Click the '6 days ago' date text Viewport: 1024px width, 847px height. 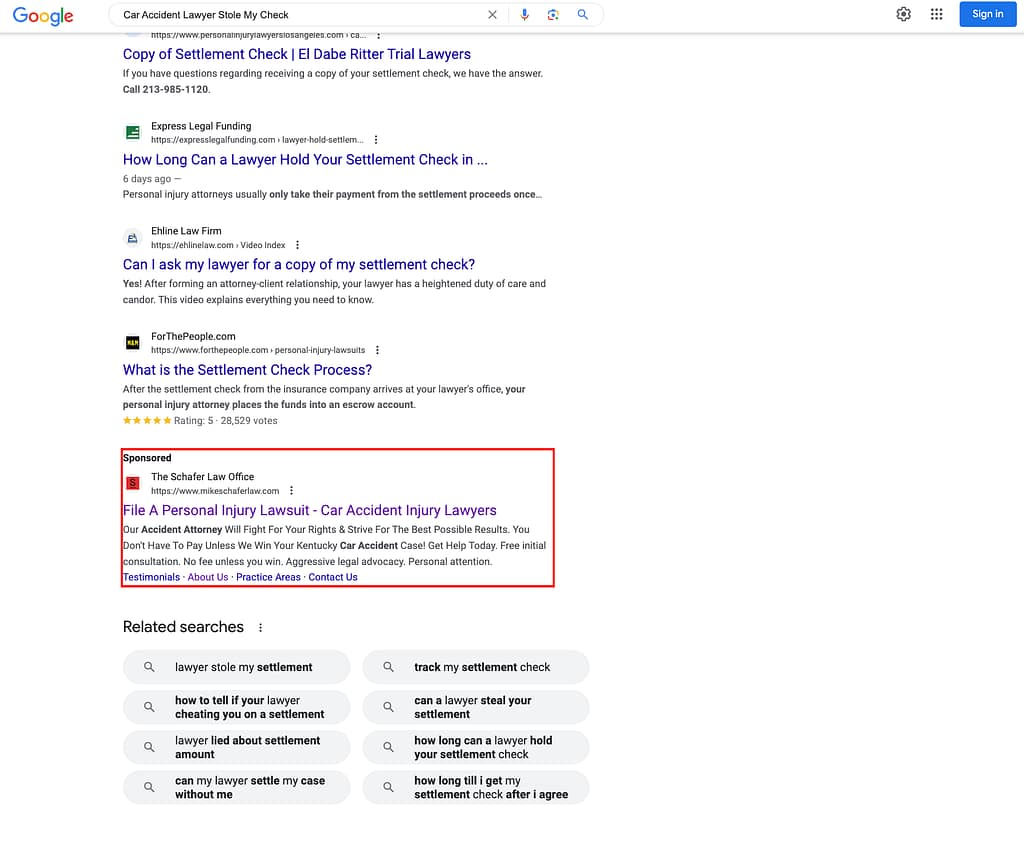[147, 179]
